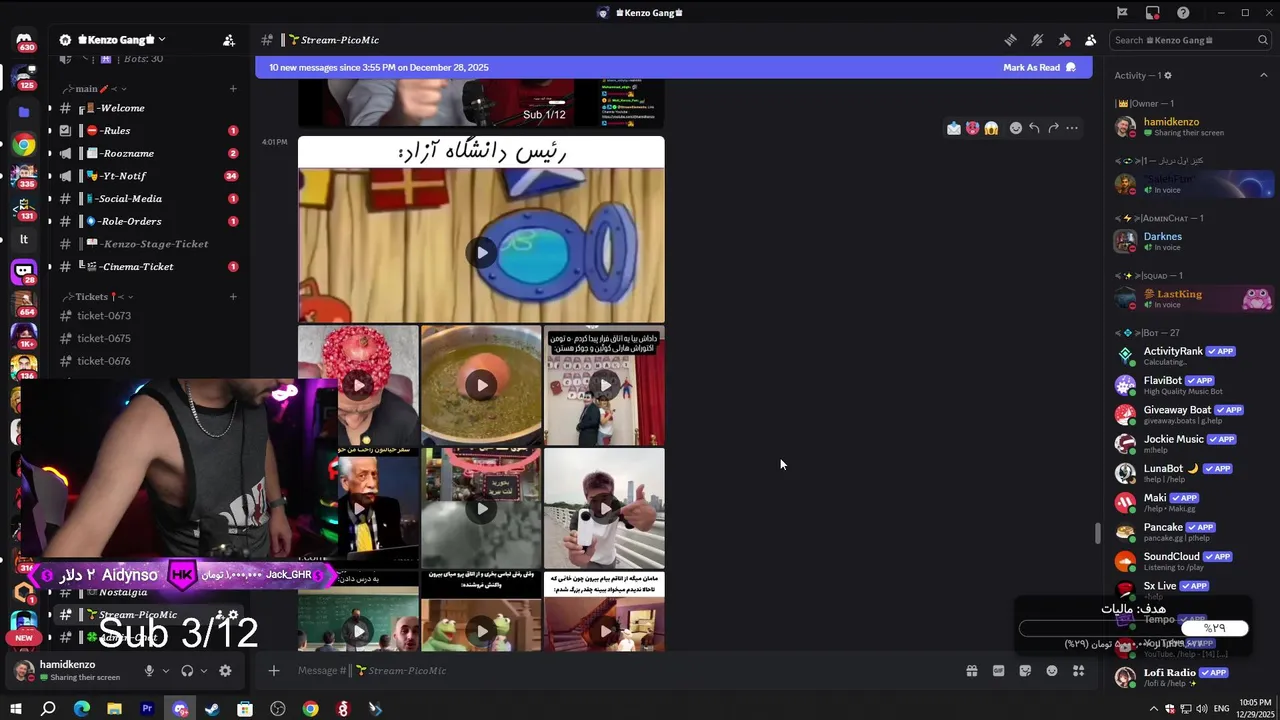Screen dimensions: 1280x720
Task: Open the sticker picker
Action: [1025, 671]
